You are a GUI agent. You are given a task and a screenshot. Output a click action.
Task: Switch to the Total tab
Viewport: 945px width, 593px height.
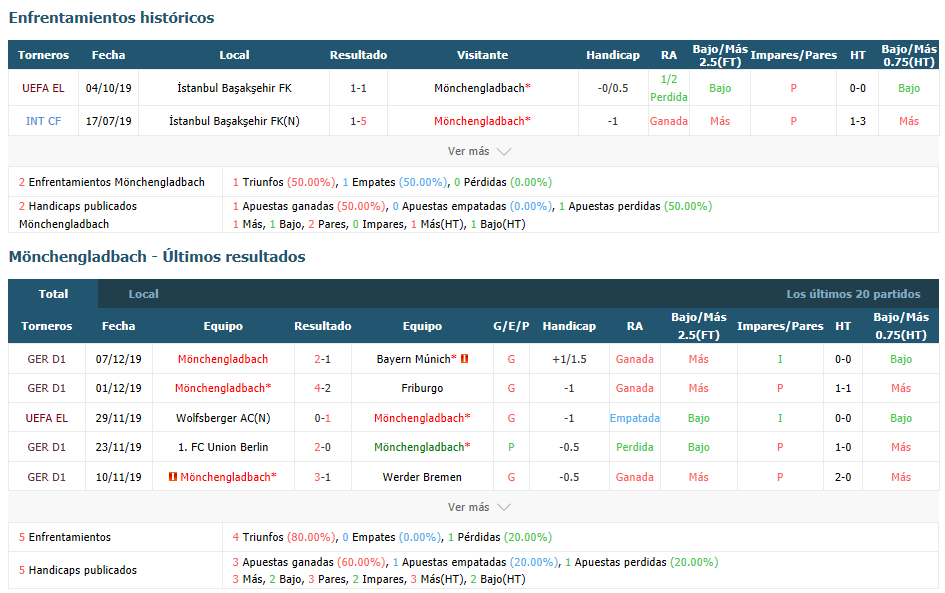(53, 294)
